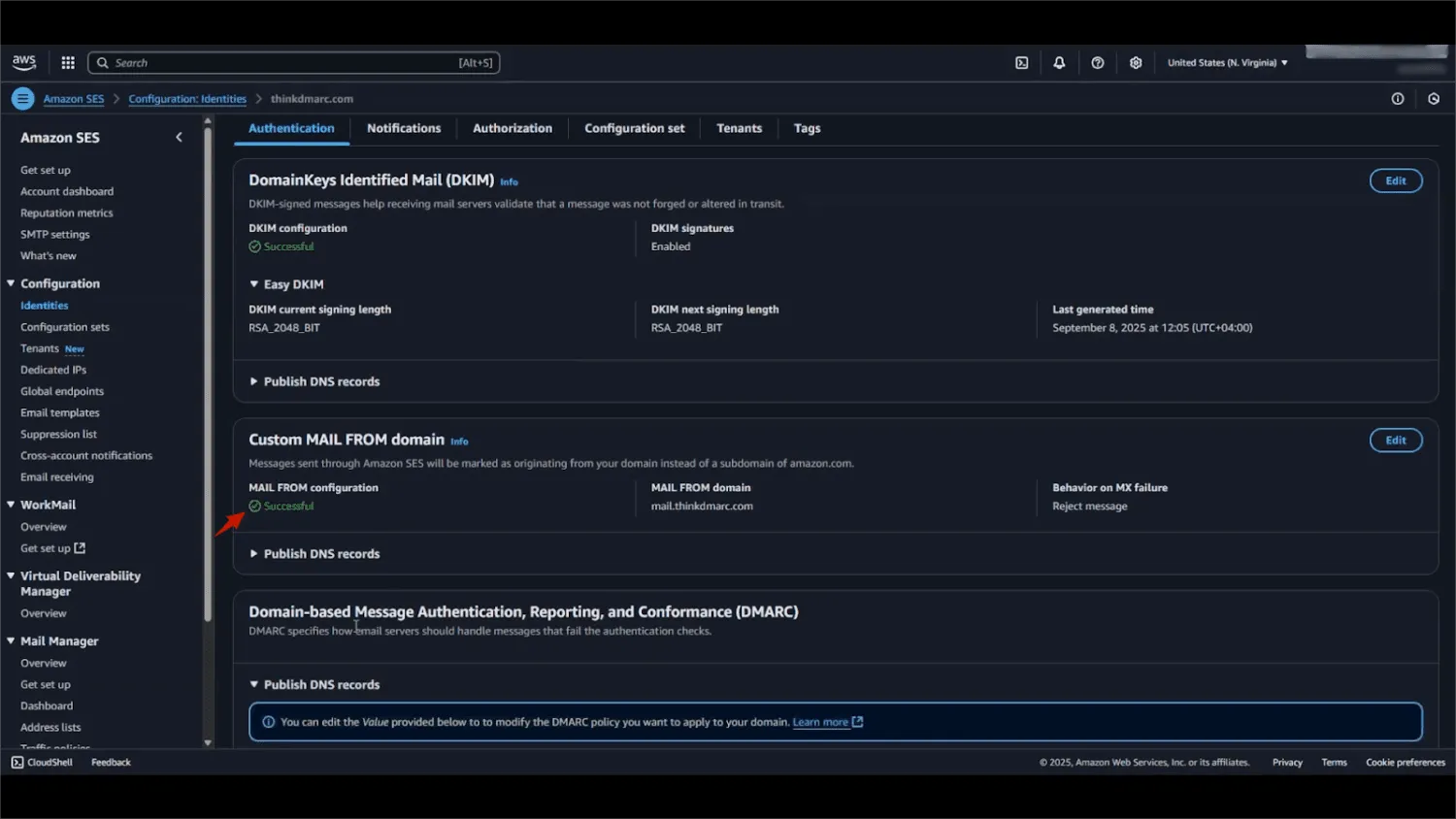Collapse Publish DNS records under DMARC
Viewport: 1456px width, 819px height.
(314, 685)
